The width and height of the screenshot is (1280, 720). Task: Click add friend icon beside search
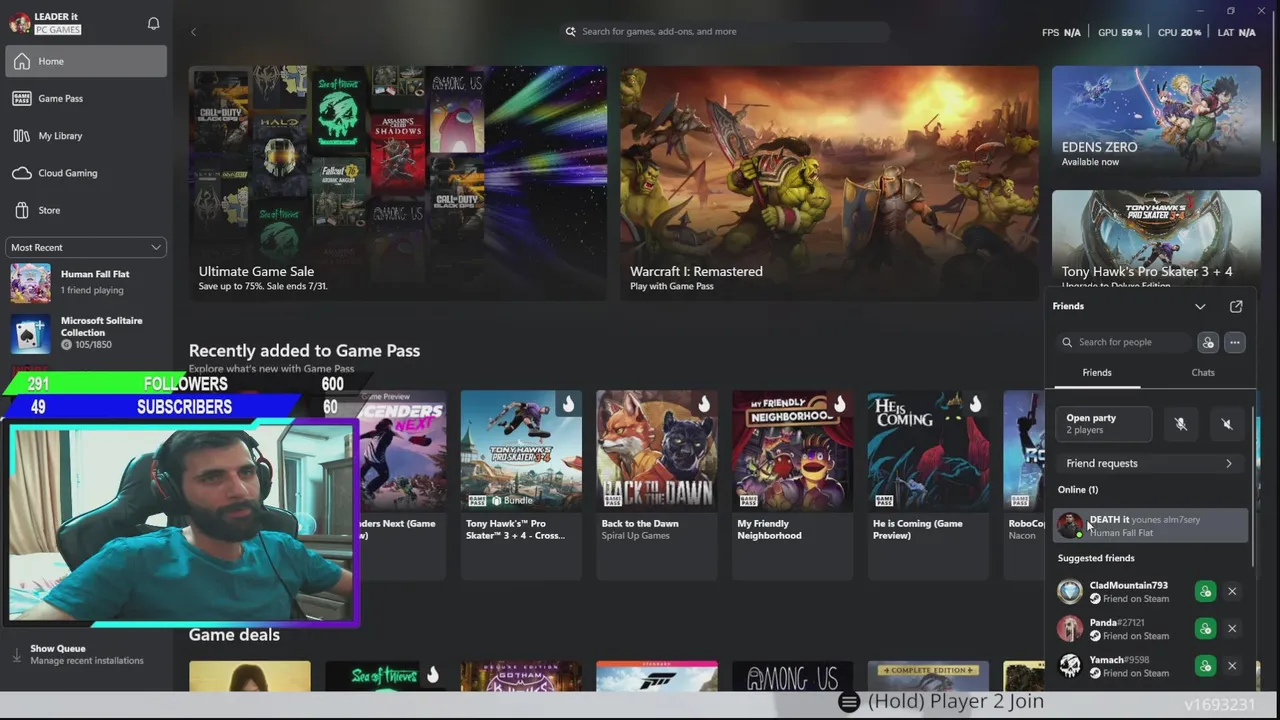1208,343
